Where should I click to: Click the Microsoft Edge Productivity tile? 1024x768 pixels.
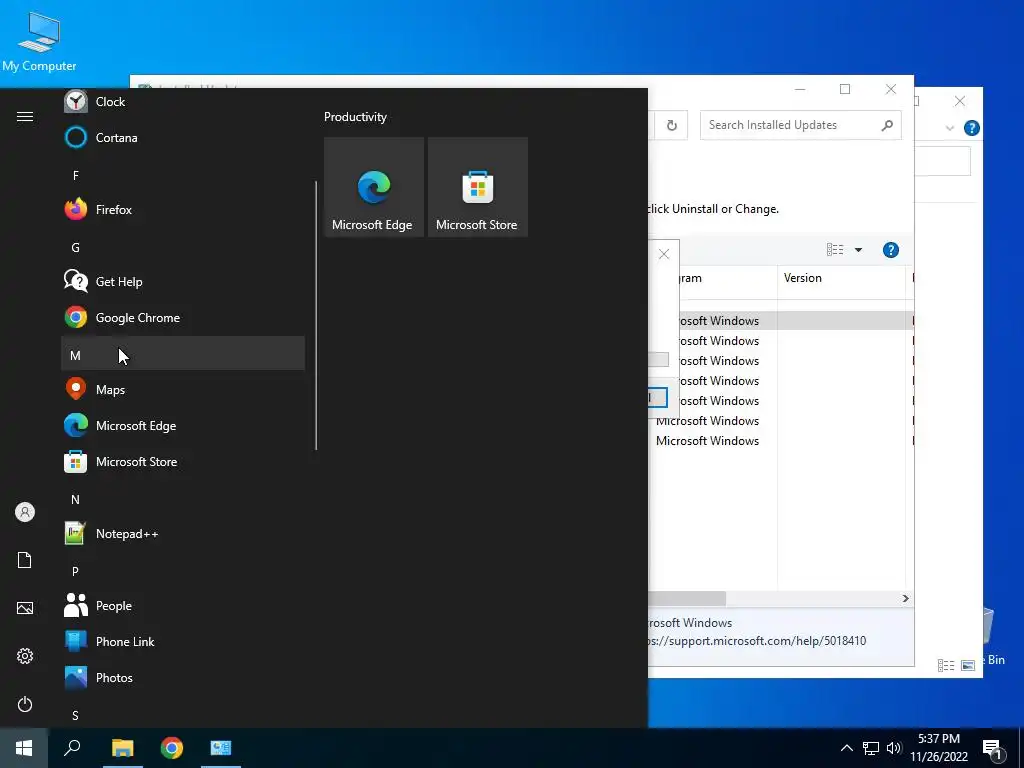374,187
